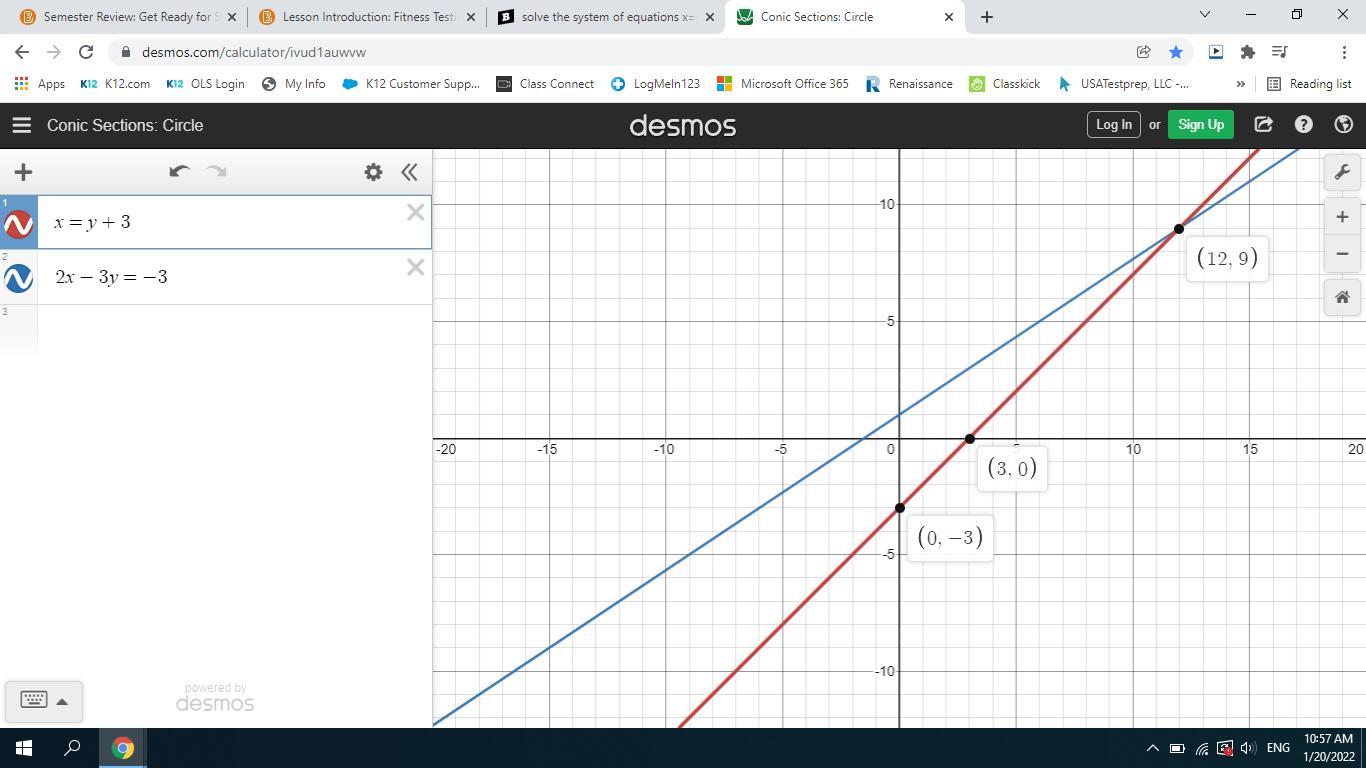Open the Classkick bookmark
Image resolution: width=1366 pixels, height=768 pixels.
coord(1005,84)
